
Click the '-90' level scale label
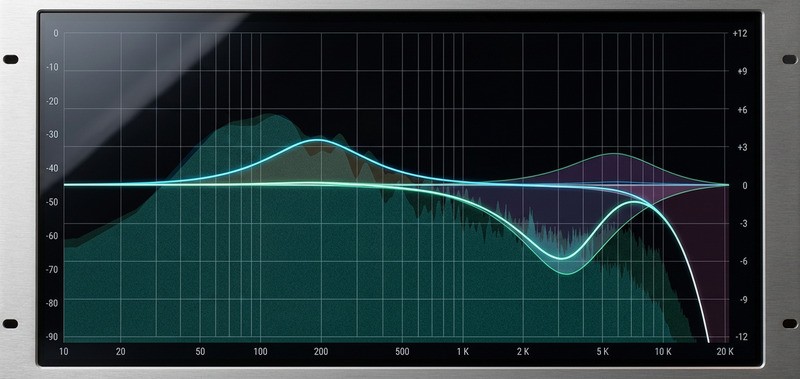coord(52,337)
